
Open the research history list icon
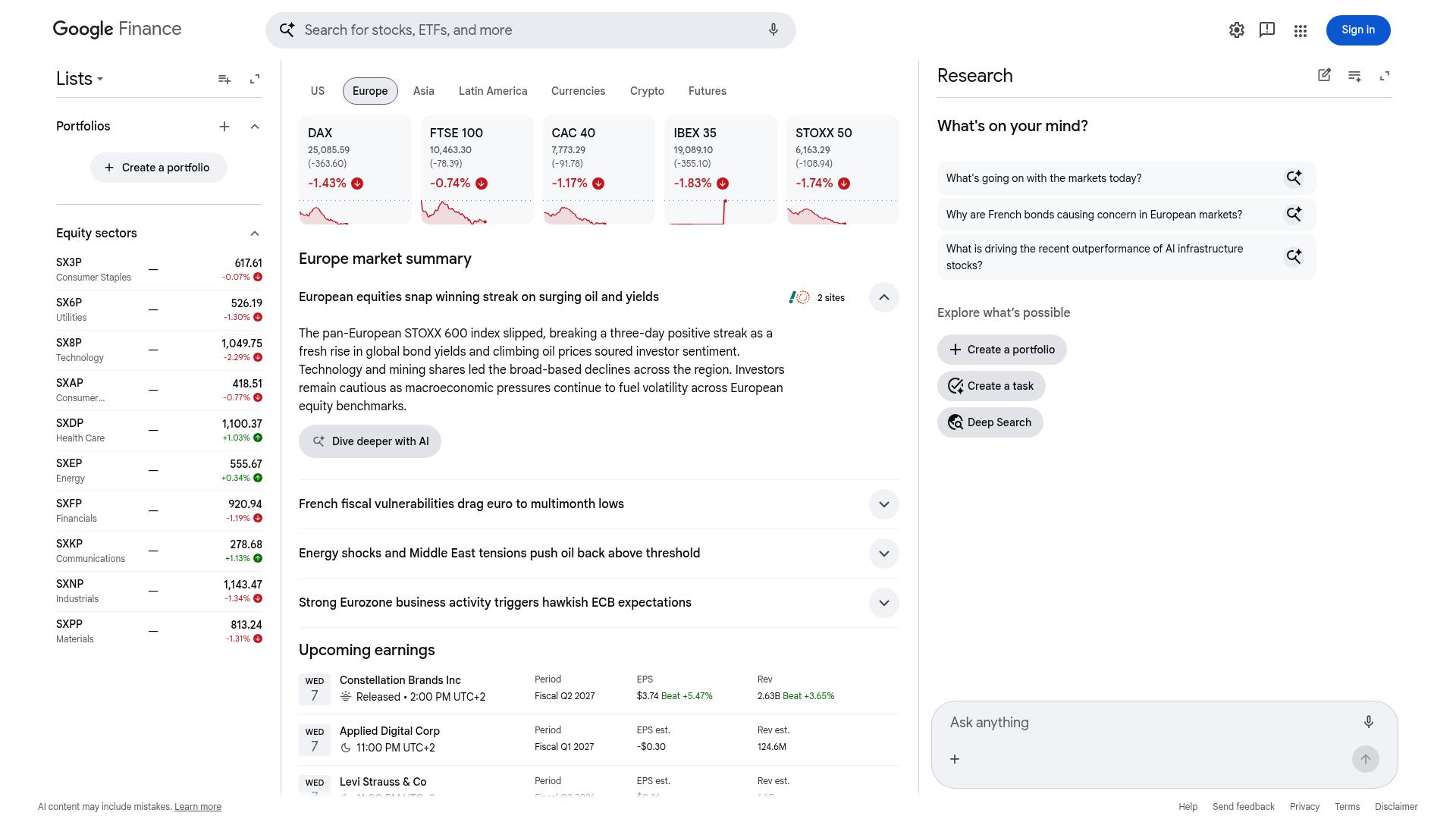tap(1354, 76)
